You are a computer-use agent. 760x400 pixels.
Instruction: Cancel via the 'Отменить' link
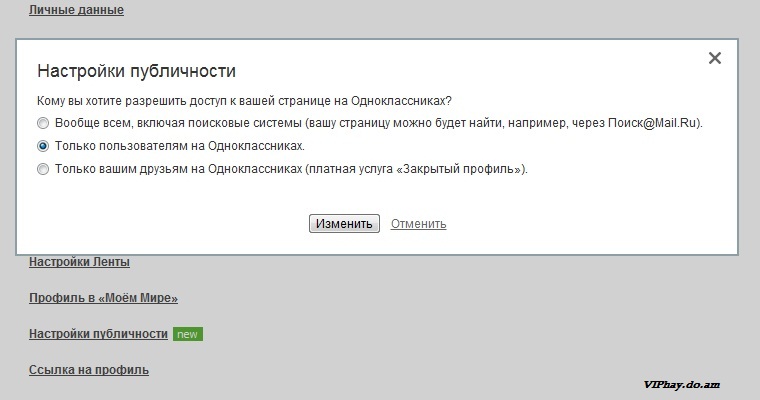(x=418, y=223)
